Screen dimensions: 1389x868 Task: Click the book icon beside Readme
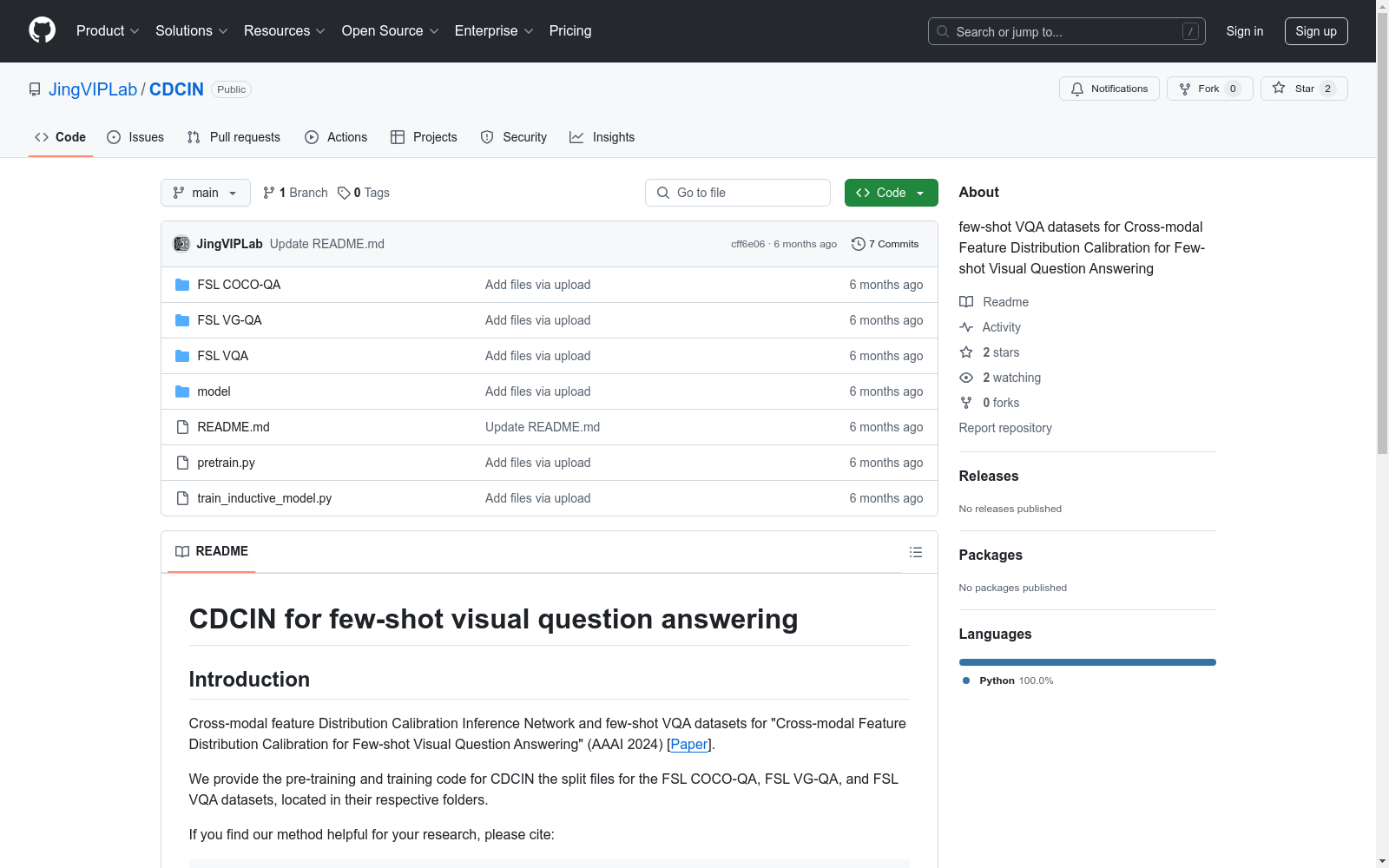[966, 302]
